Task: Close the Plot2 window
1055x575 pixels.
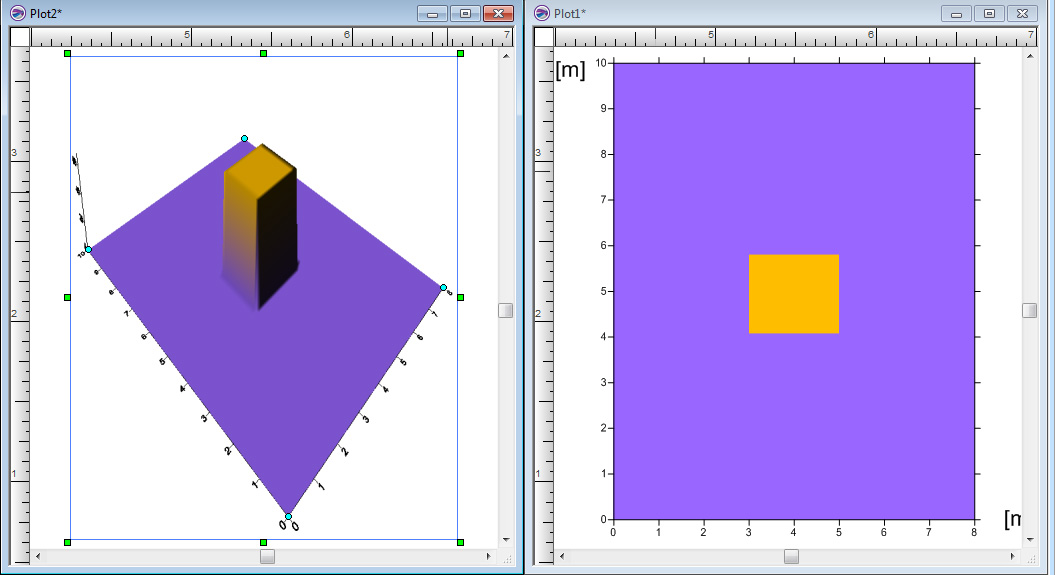Action: click(x=497, y=13)
